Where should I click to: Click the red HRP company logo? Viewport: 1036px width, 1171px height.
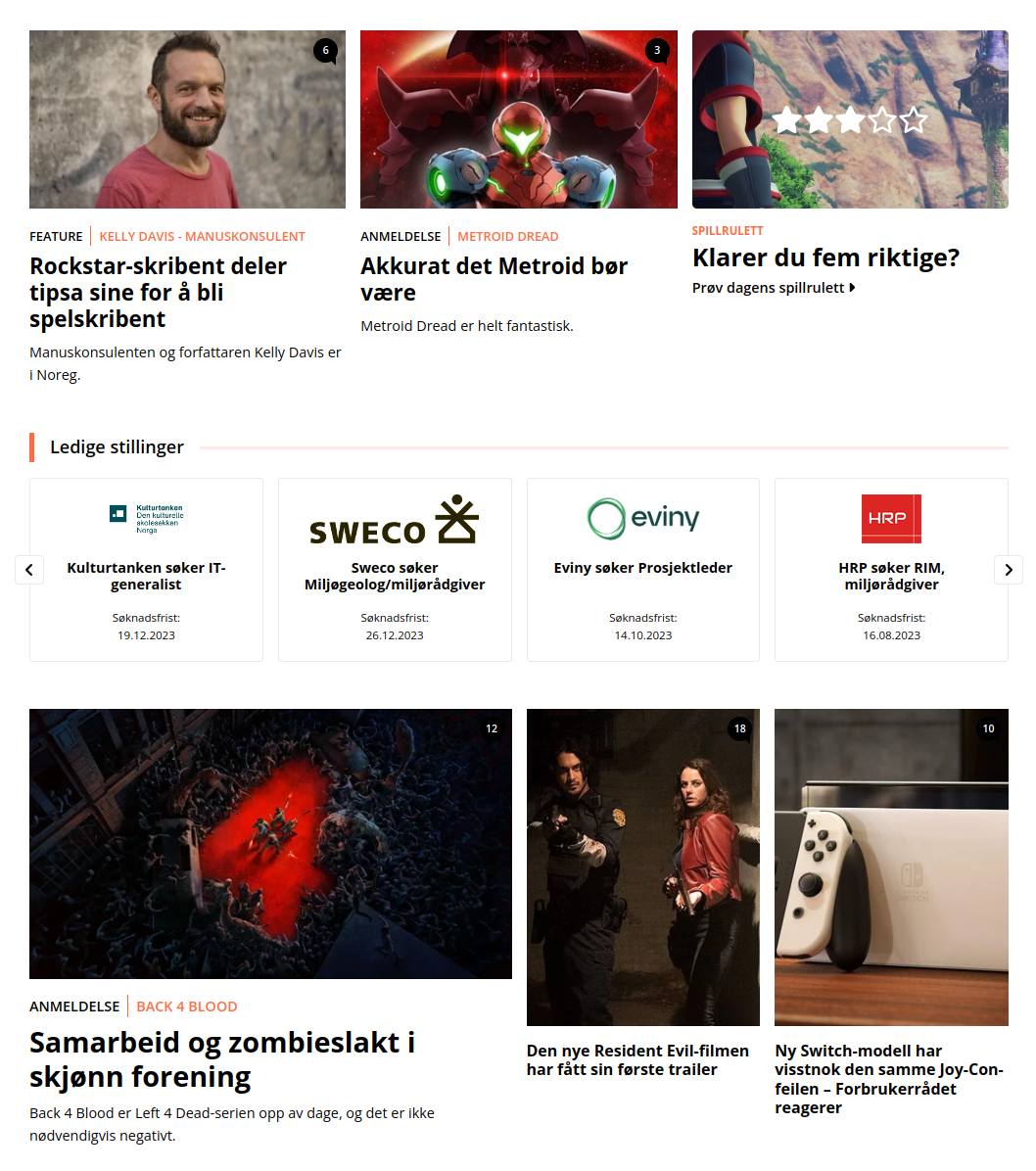point(891,518)
